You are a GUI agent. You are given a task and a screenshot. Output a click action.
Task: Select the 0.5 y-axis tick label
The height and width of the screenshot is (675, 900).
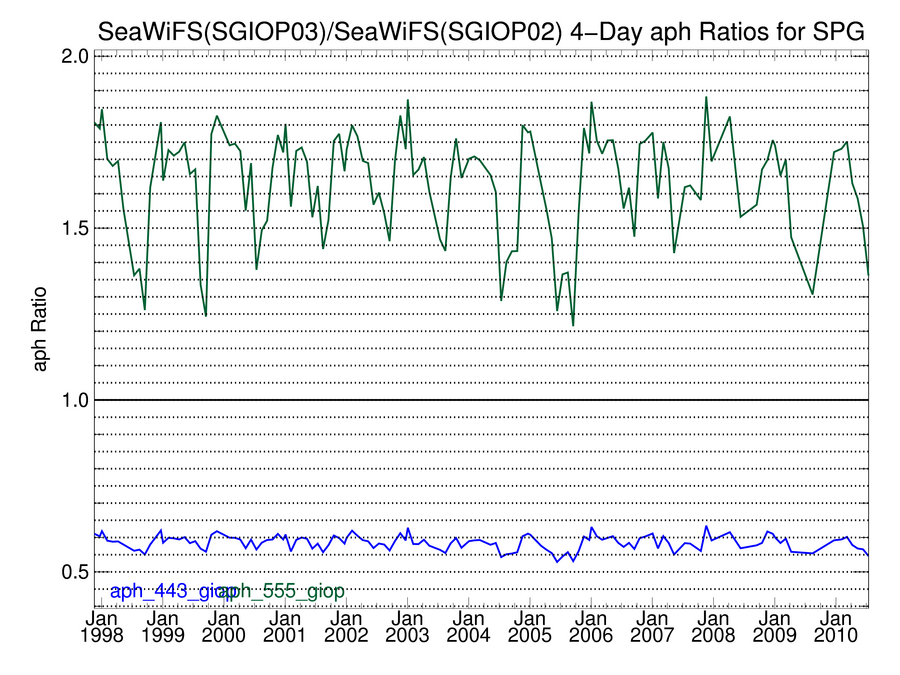click(x=75, y=572)
